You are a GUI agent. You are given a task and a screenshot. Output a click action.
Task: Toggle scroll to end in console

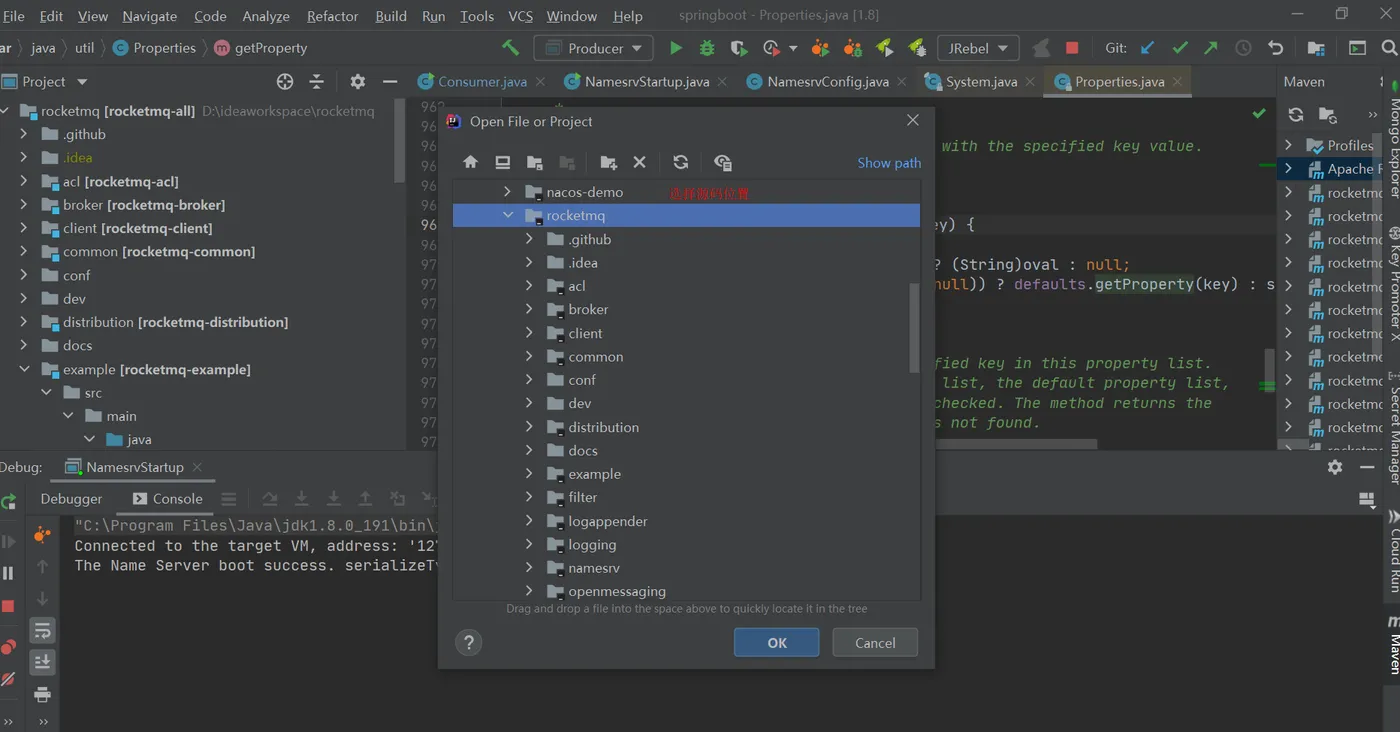(42, 662)
